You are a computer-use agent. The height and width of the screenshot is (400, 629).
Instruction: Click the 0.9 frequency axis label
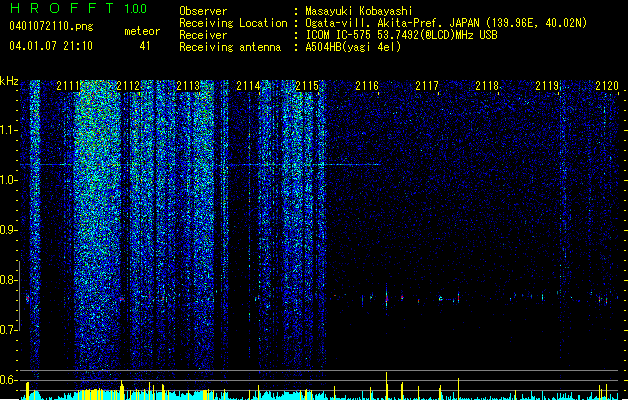pyautogui.click(x=8, y=230)
